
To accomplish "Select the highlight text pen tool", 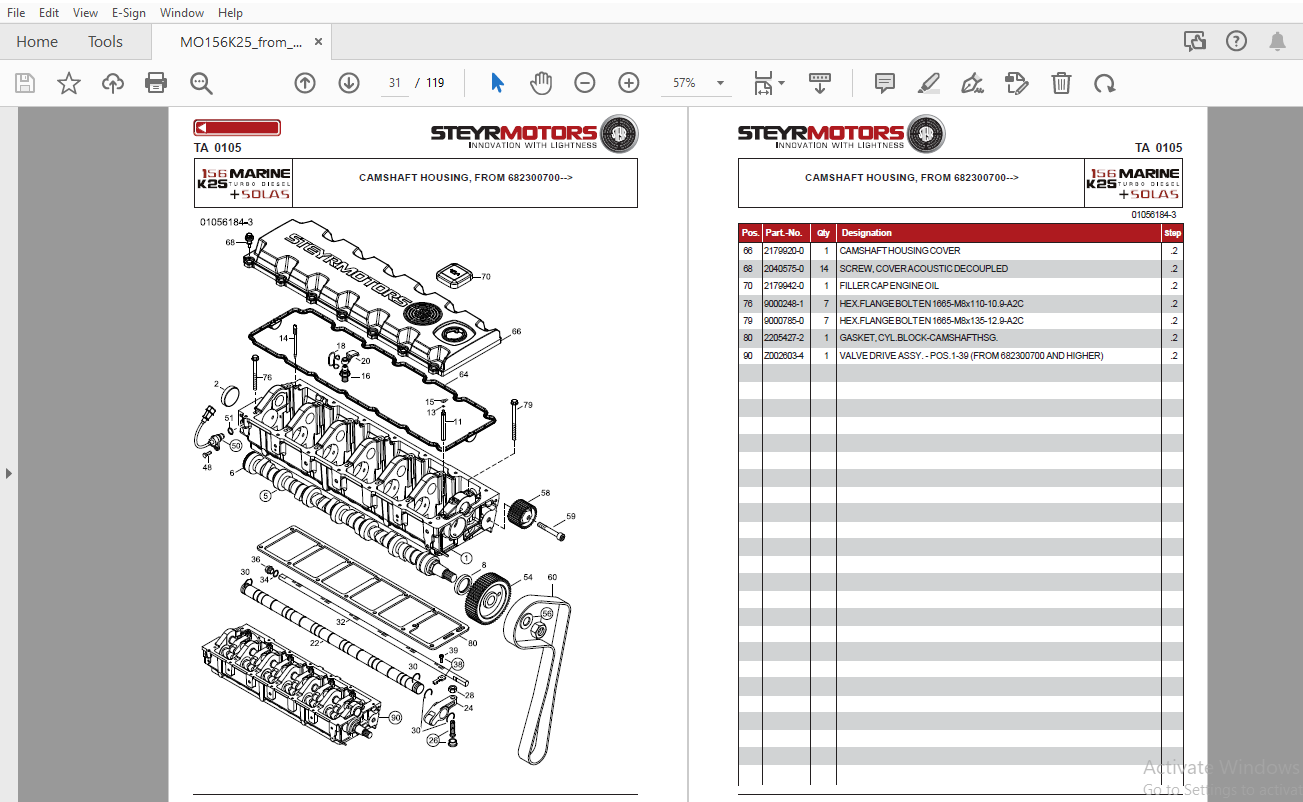I will 929,83.
